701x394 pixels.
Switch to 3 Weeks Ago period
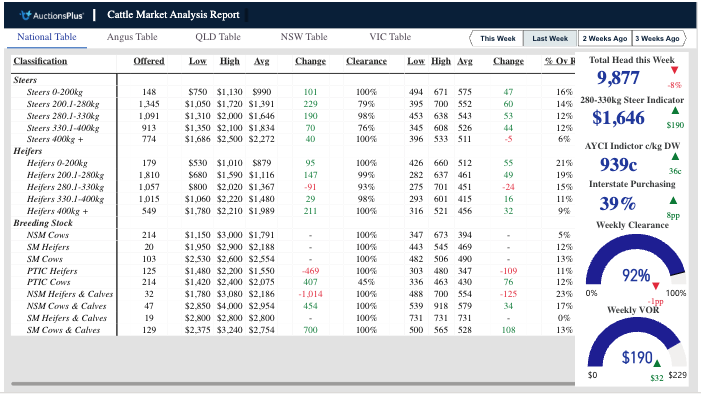point(657,38)
